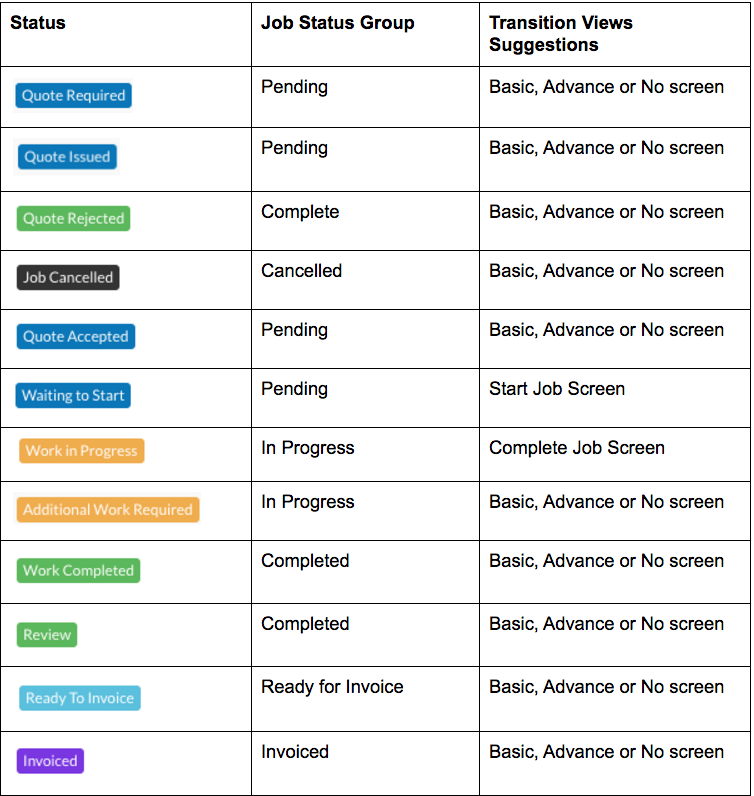
Task: Select the green Review badge
Action: point(47,635)
